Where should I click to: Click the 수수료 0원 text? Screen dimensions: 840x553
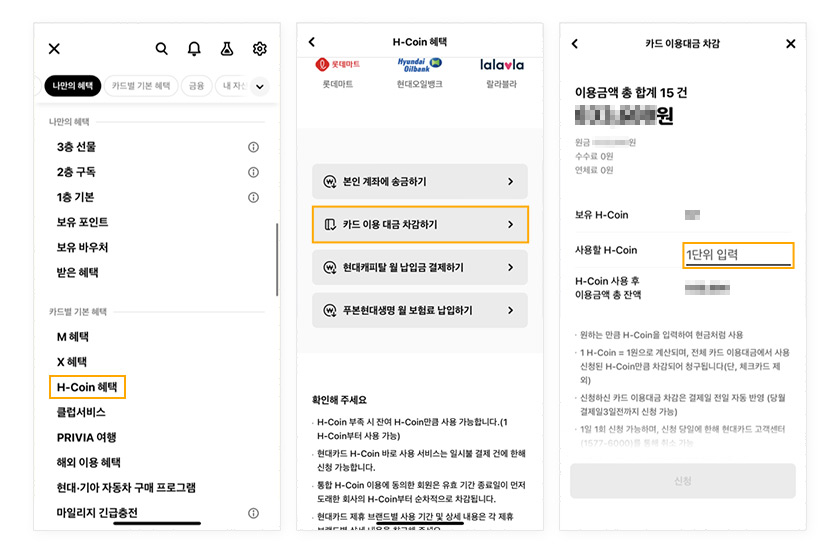point(594,156)
